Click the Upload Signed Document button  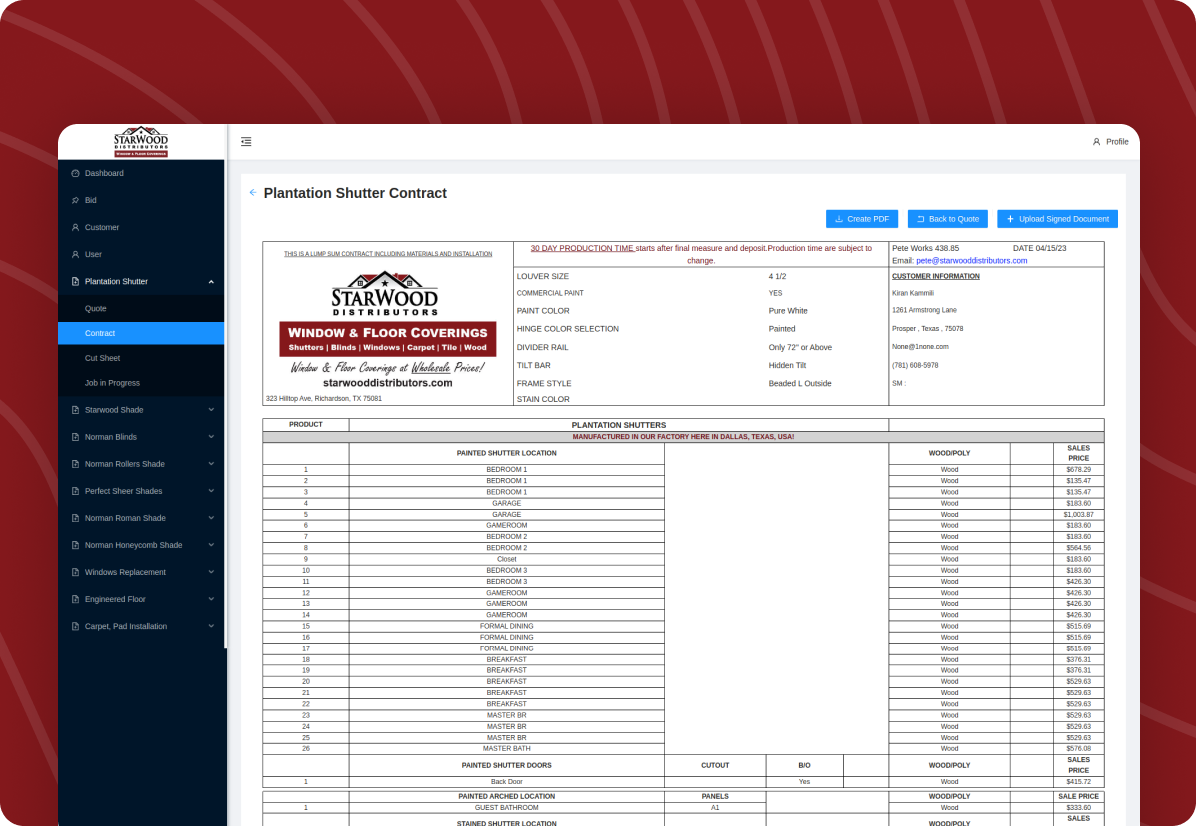click(x=1057, y=219)
